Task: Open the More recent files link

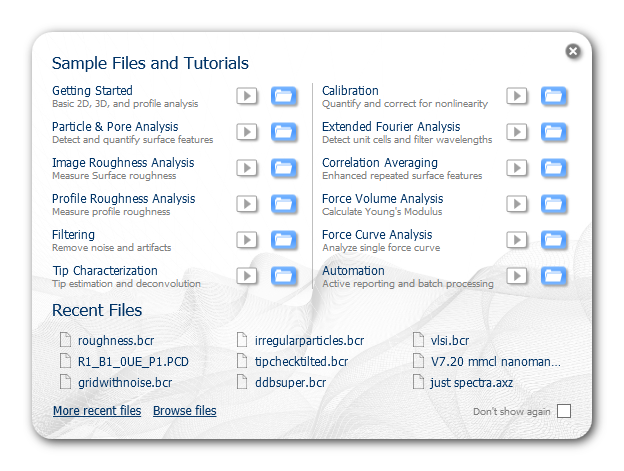Action: 97,411
